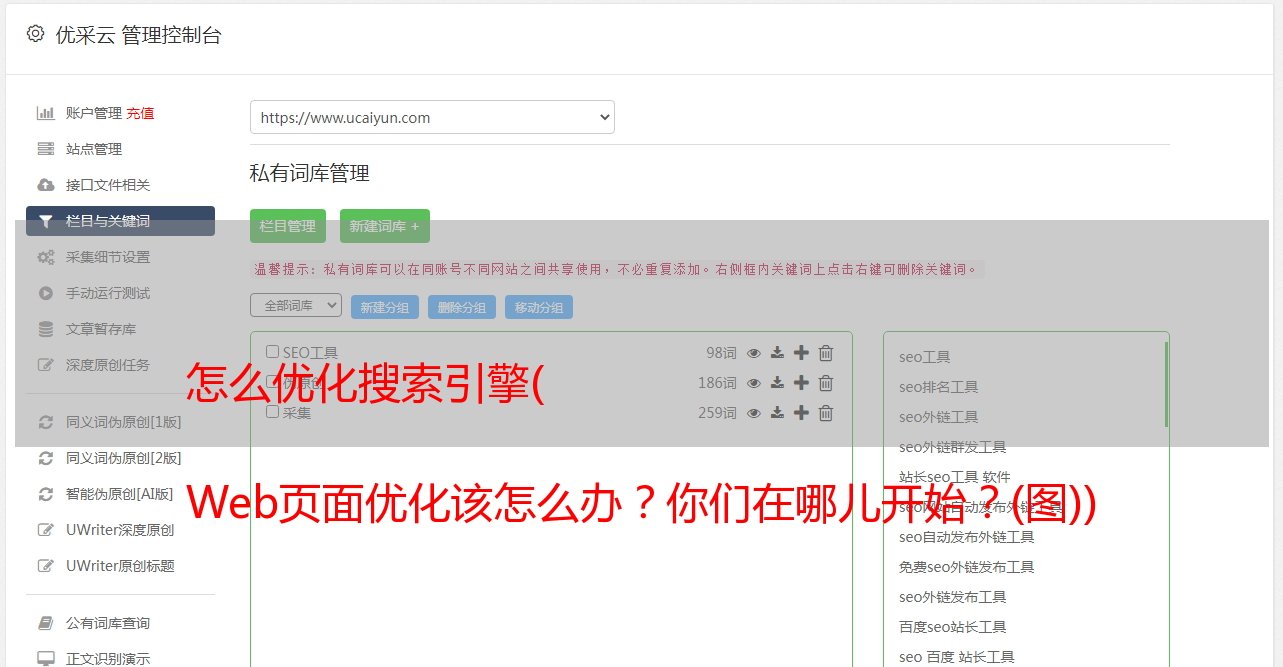
Task: Open 智能伪原创[AI版]
Action: (x=120, y=494)
